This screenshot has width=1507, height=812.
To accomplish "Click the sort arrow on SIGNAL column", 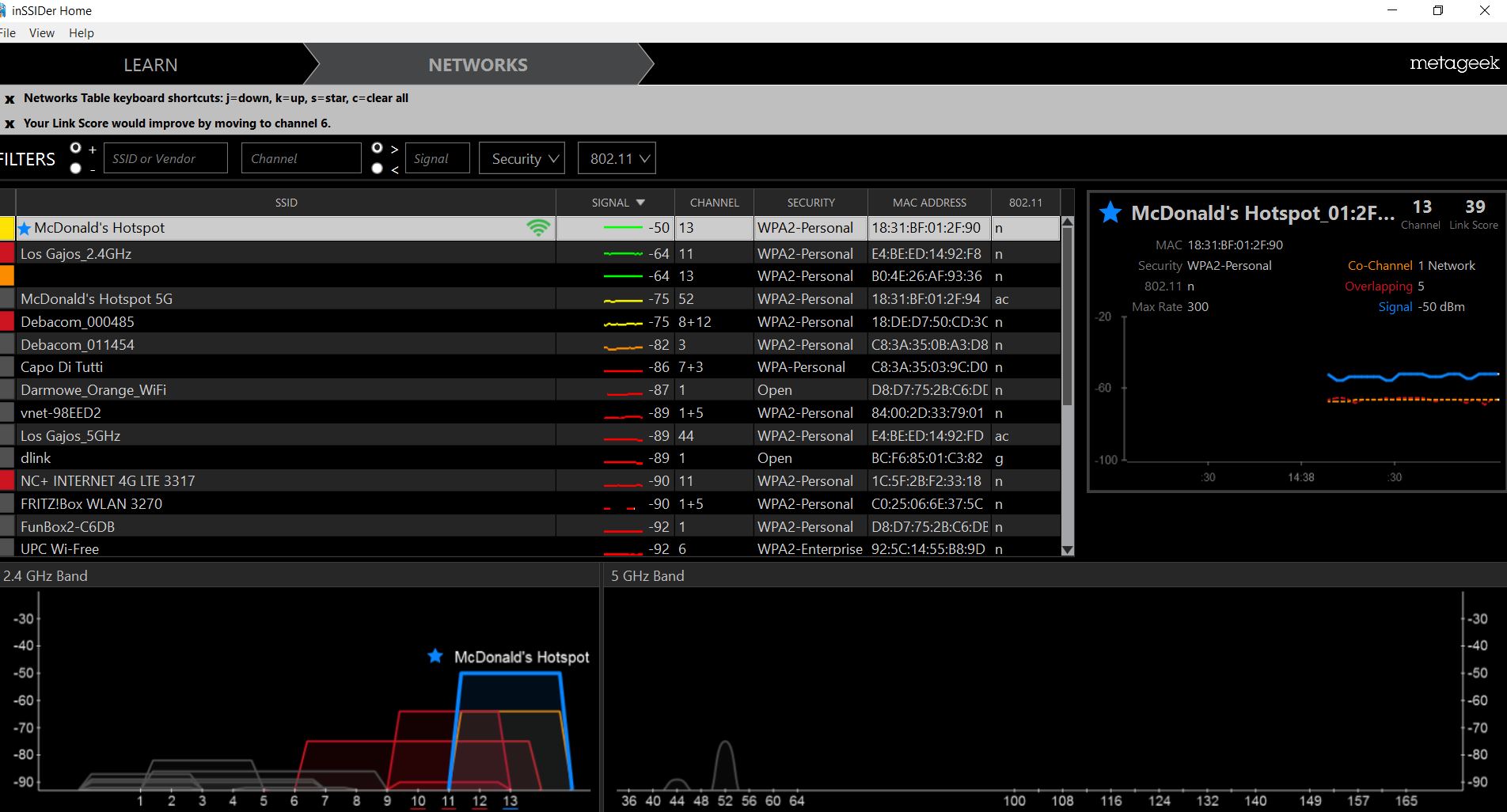I will (641, 203).
